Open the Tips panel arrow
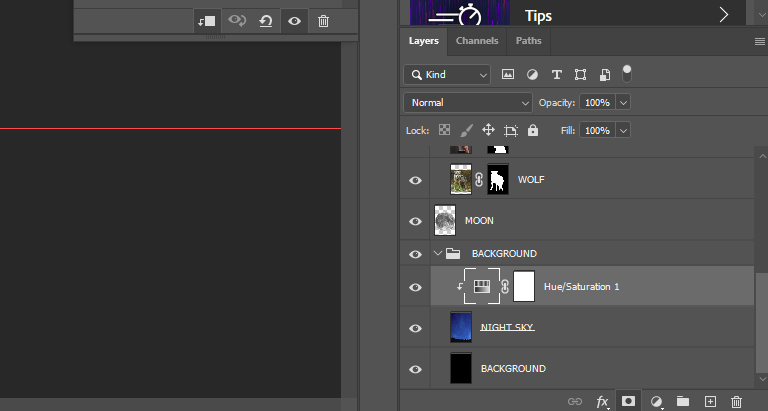The height and width of the screenshot is (411, 768). click(x=723, y=14)
